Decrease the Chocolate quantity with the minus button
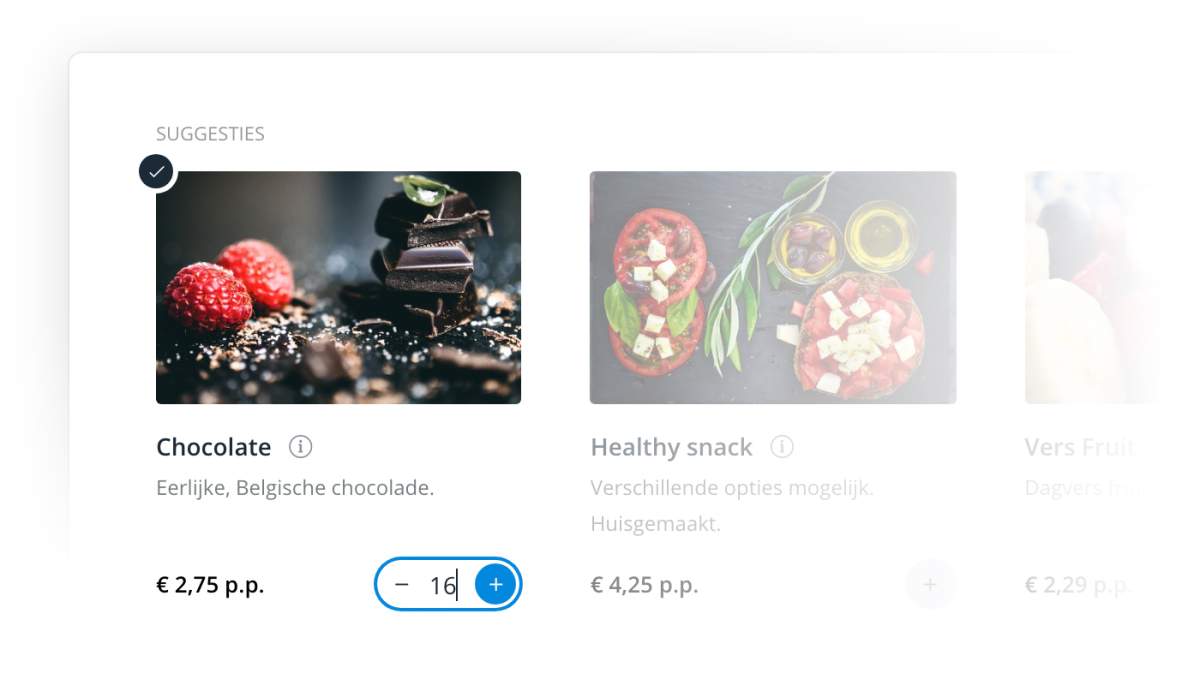Viewport: 1200px width, 697px height. tap(402, 584)
